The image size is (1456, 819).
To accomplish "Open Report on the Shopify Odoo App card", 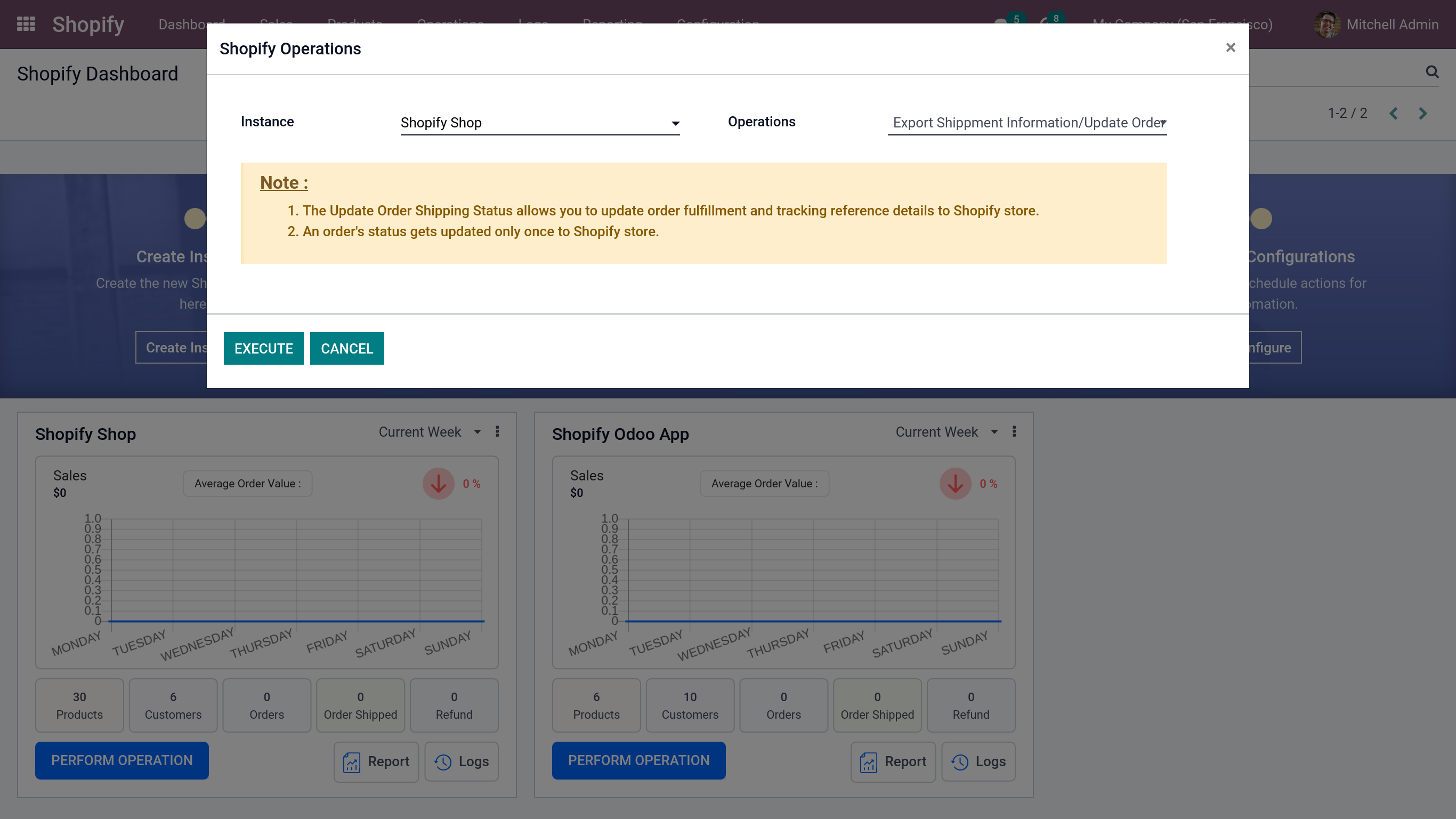I will pyautogui.click(x=893, y=762).
